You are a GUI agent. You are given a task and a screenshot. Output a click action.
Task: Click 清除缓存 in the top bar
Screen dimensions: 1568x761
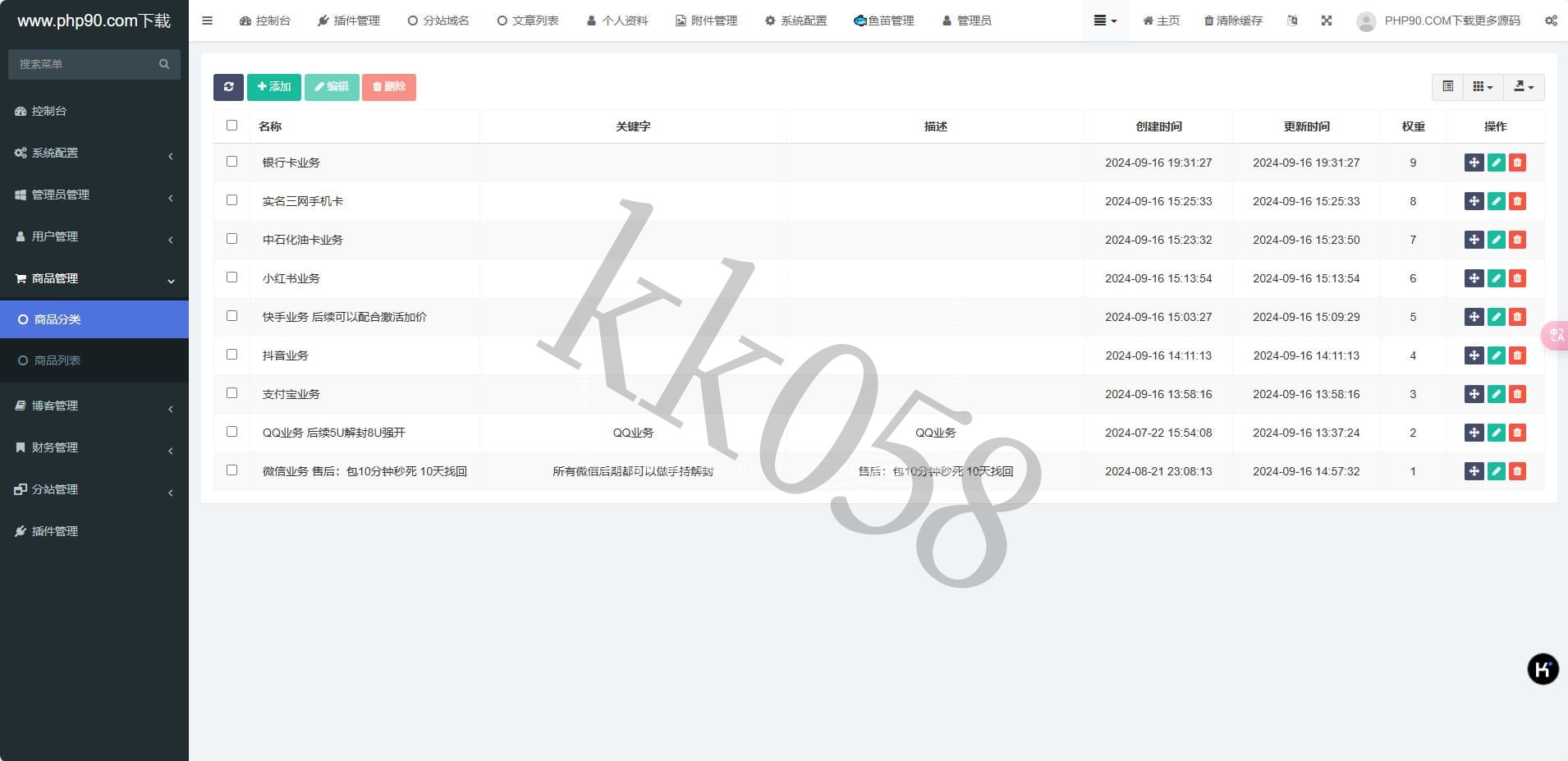1233,21
